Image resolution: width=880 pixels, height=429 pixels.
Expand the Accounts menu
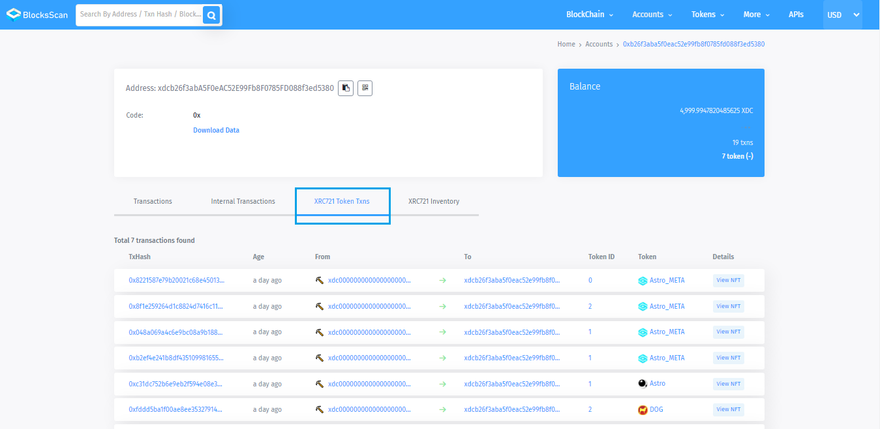tap(652, 15)
